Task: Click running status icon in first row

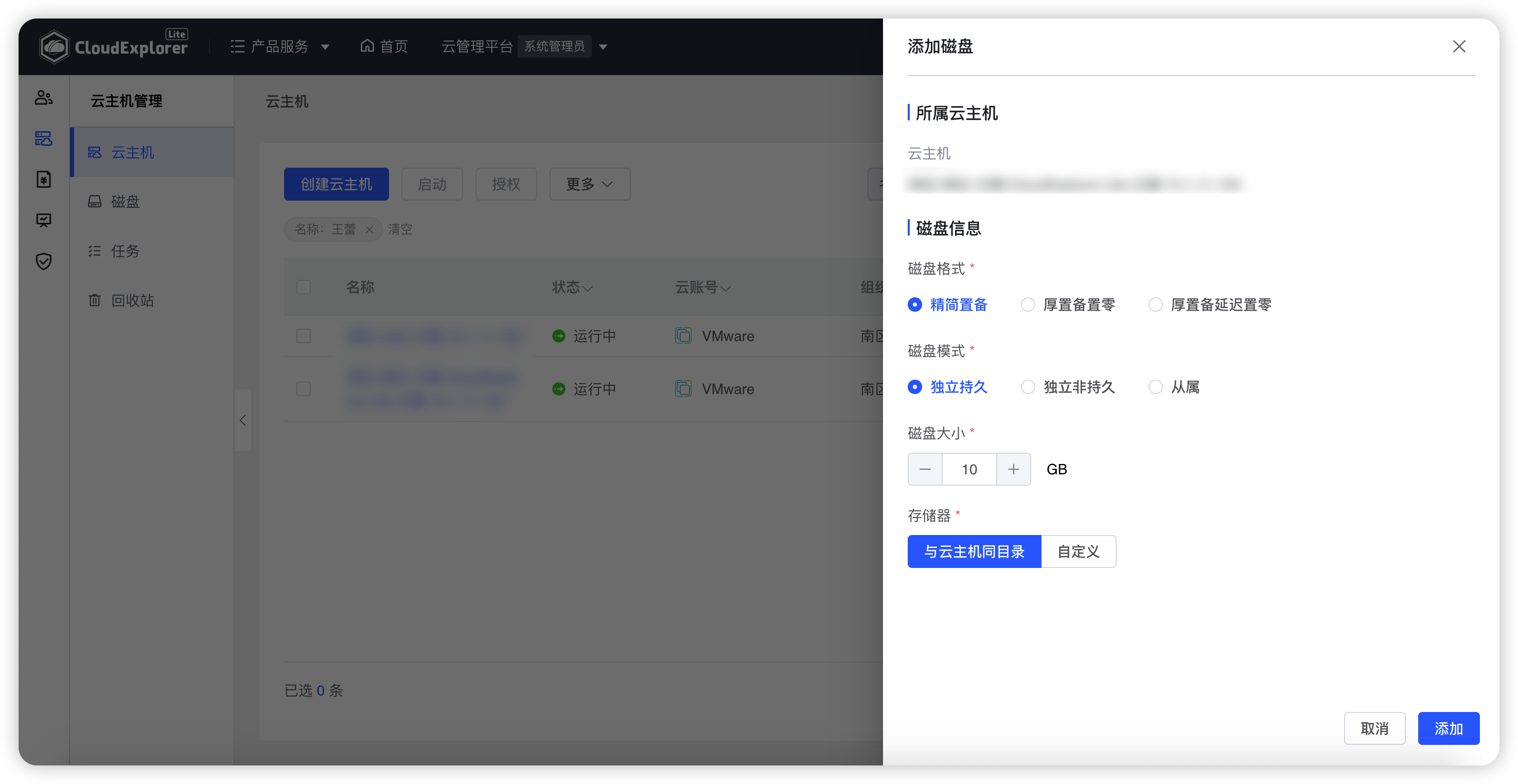Action: pyautogui.click(x=559, y=336)
